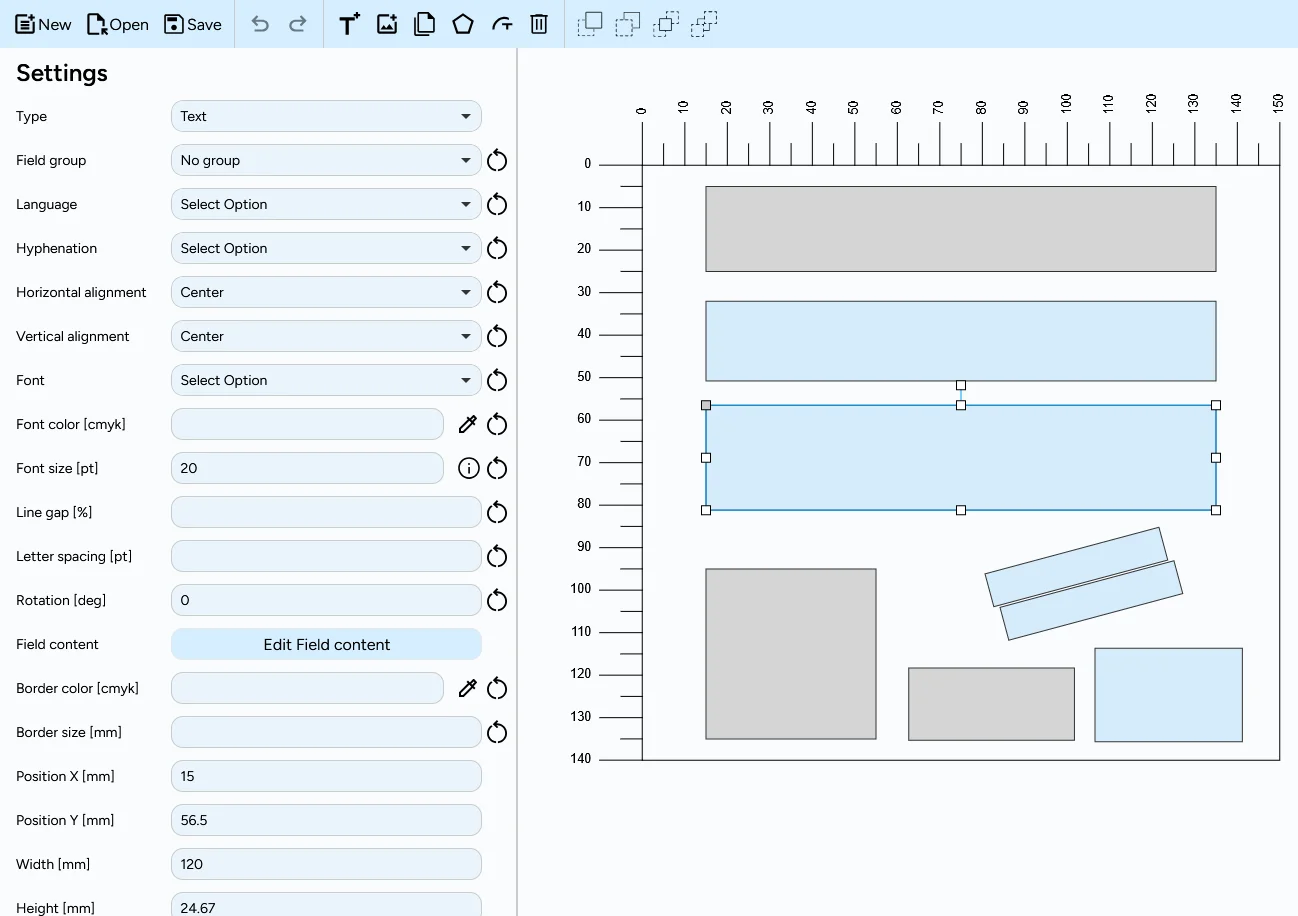Add a new image field
Viewport: 1298px width, 916px height.
387,24
